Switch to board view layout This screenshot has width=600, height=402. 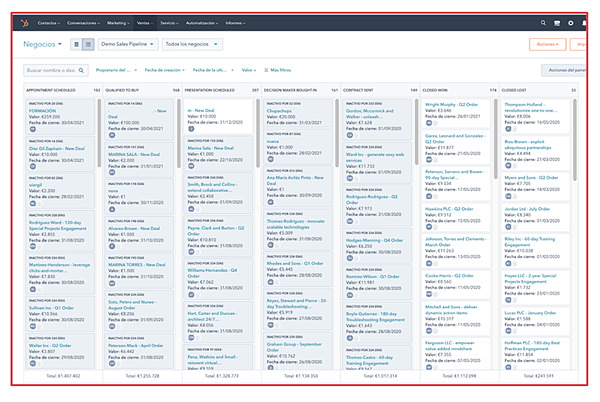click(89, 45)
